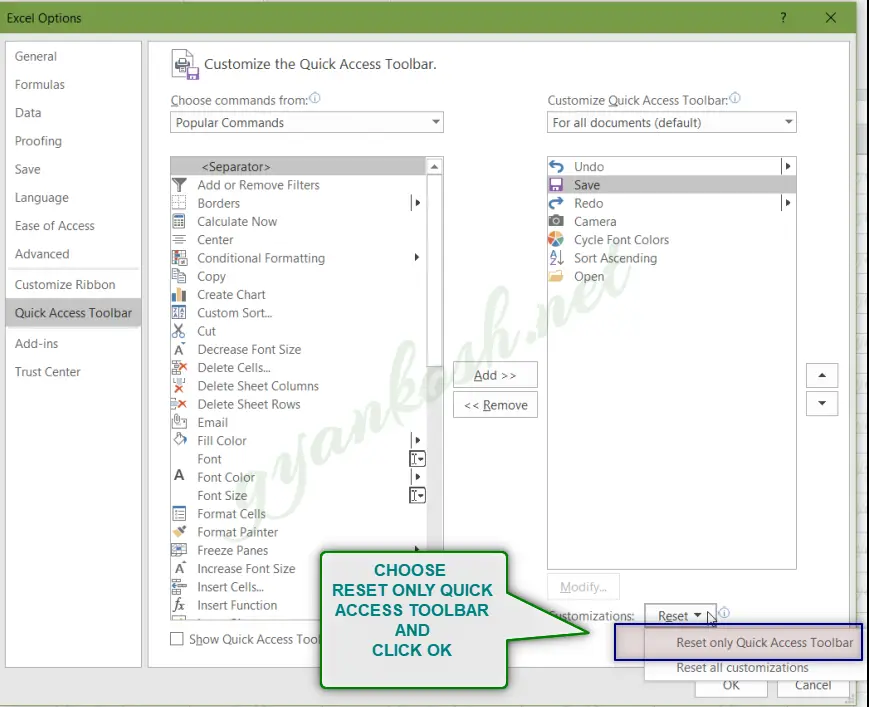869x707 pixels.
Task: Click the Copy command icon
Action: pos(179,276)
